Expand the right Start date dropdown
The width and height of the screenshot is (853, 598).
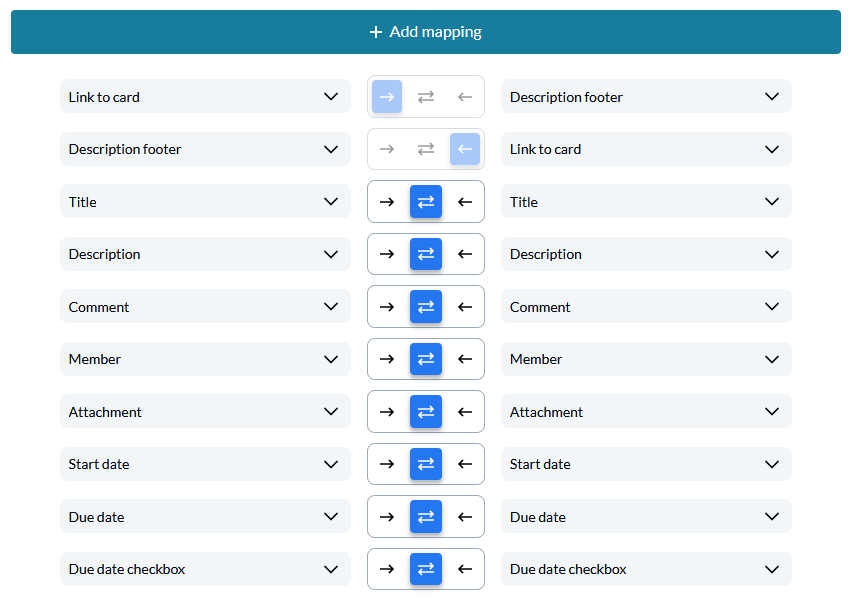(x=645, y=464)
